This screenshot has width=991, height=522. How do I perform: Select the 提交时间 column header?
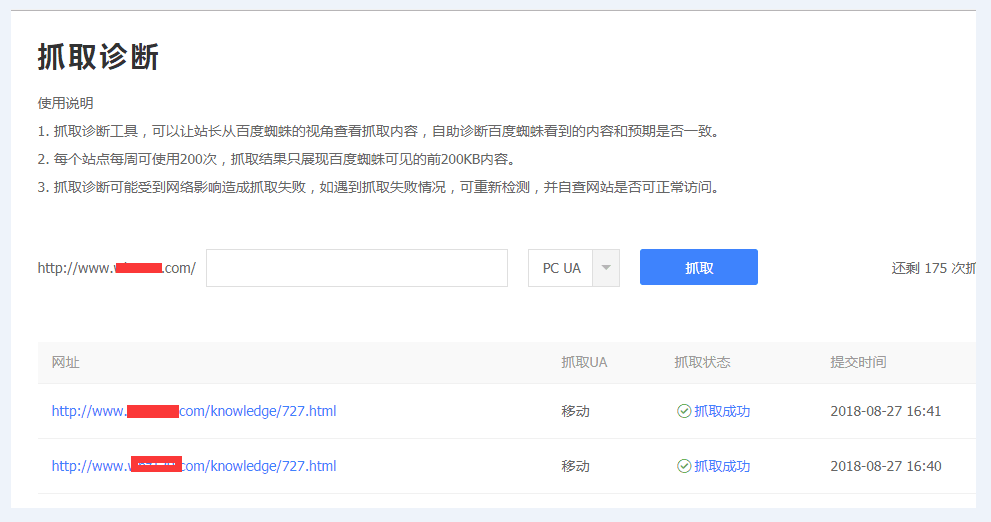(858, 362)
